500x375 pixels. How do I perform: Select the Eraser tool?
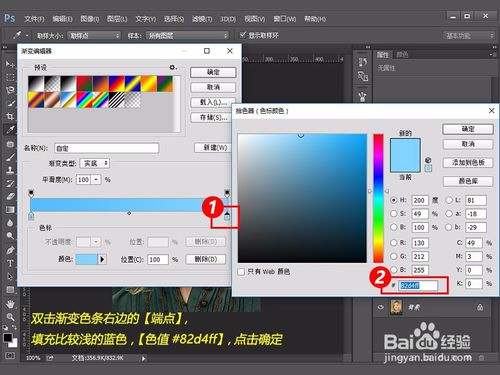tap(10, 197)
